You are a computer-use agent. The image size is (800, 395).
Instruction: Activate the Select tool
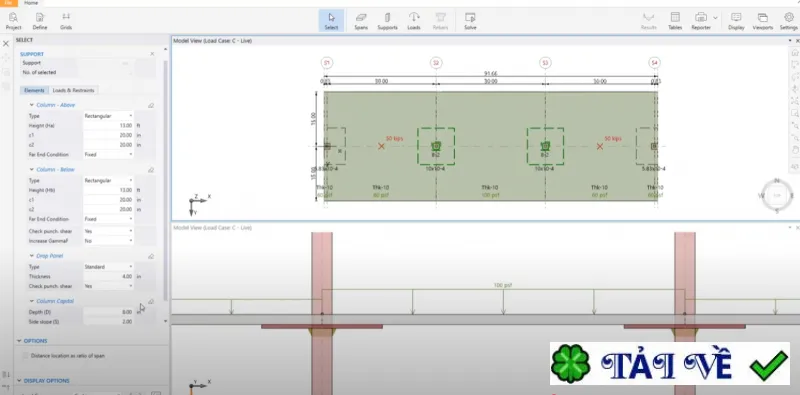click(331, 21)
